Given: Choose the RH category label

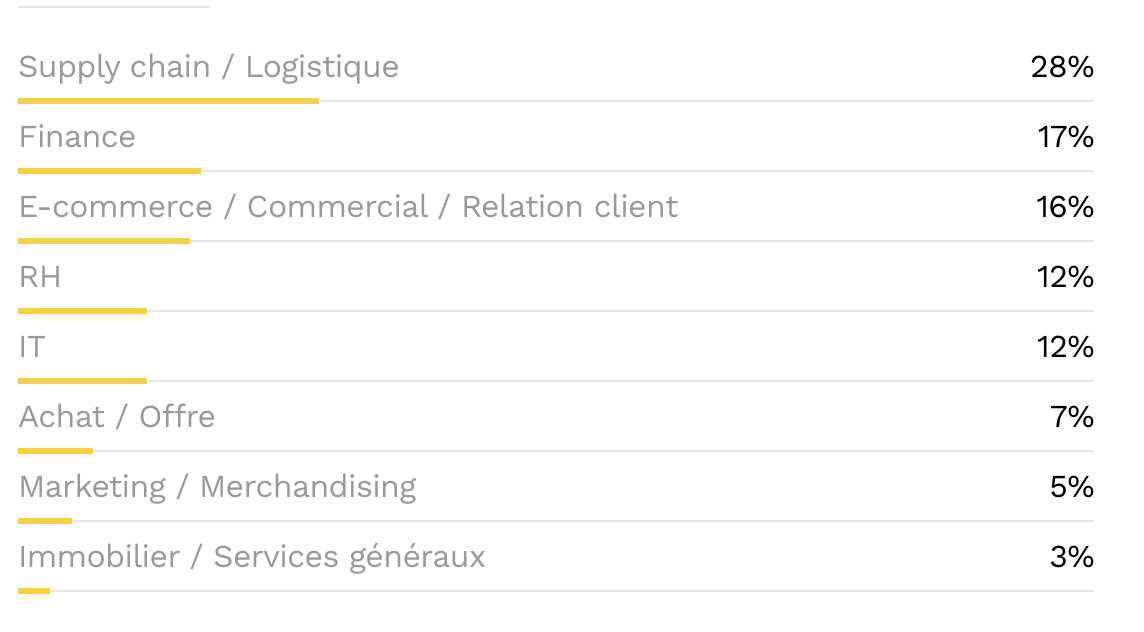Looking at the screenshot, I should (40, 277).
